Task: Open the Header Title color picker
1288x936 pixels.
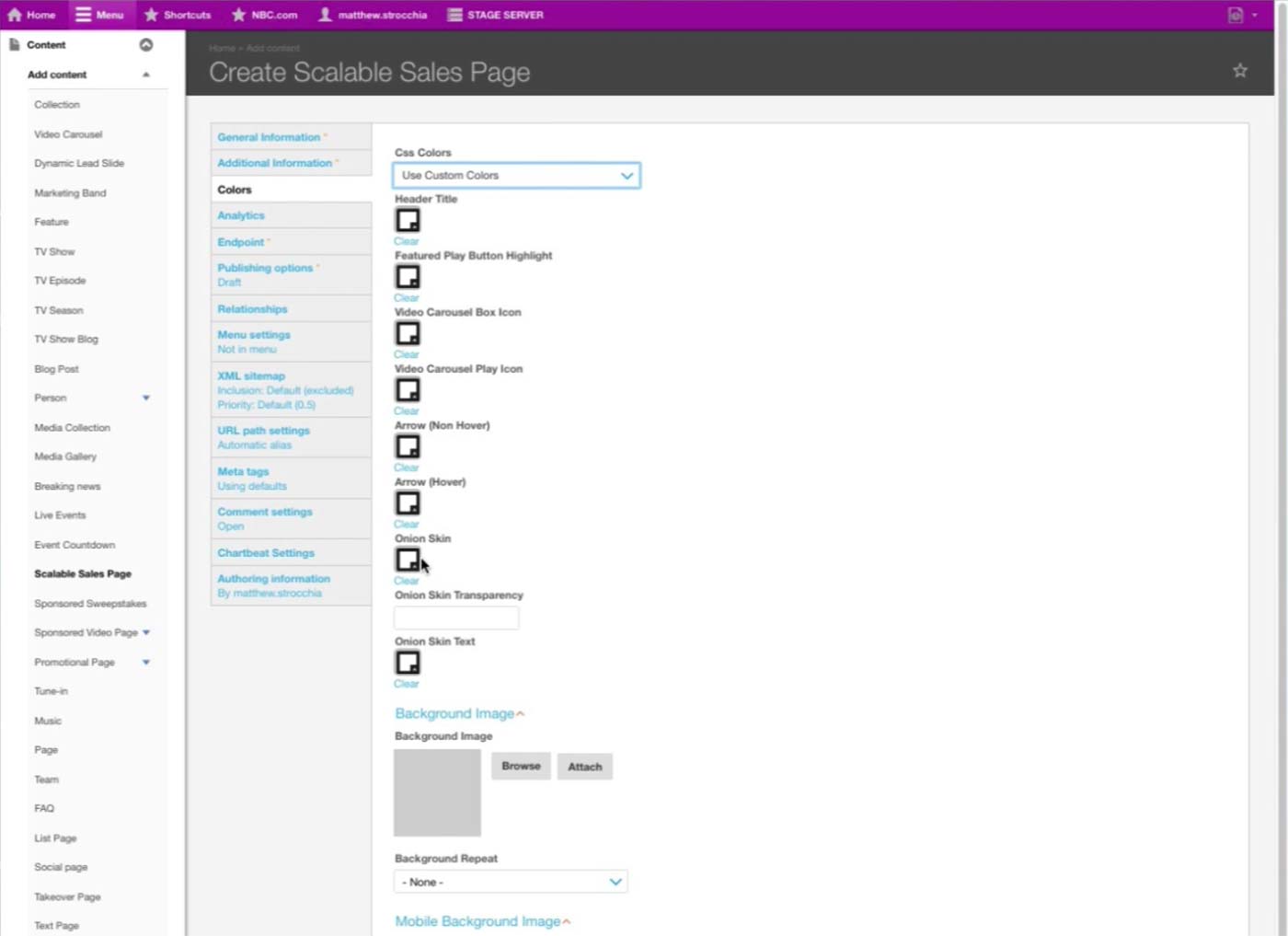Action: pos(408,220)
